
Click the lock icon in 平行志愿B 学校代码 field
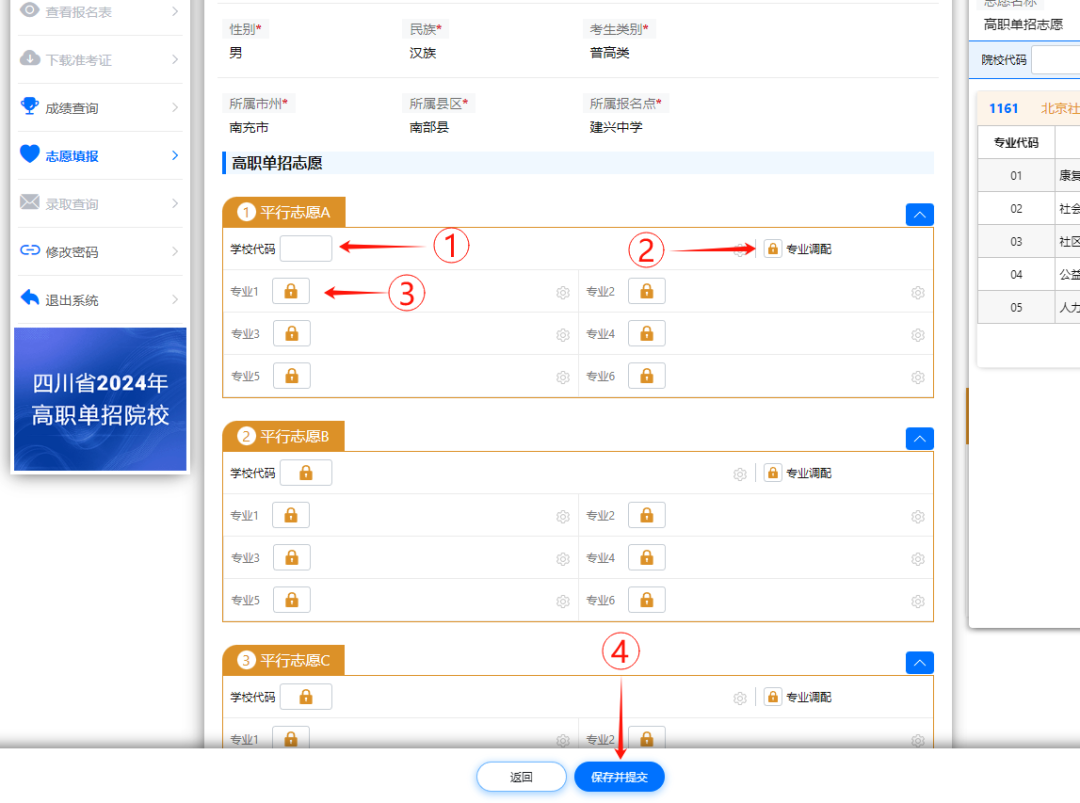pos(305,473)
